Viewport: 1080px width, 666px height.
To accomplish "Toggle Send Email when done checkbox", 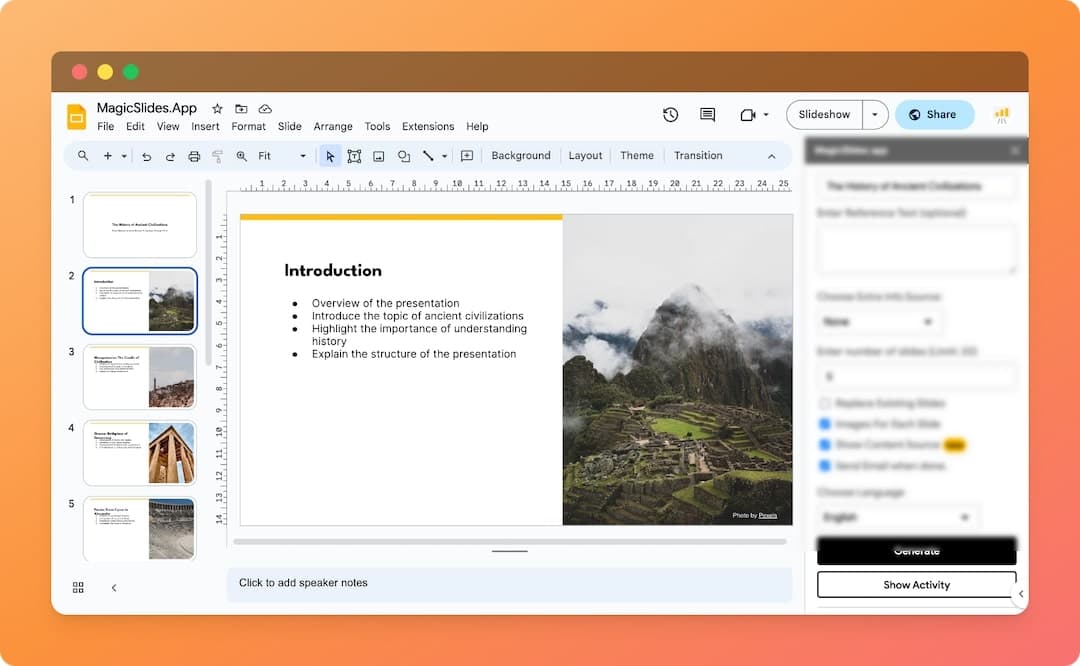I will tap(825, 466).
